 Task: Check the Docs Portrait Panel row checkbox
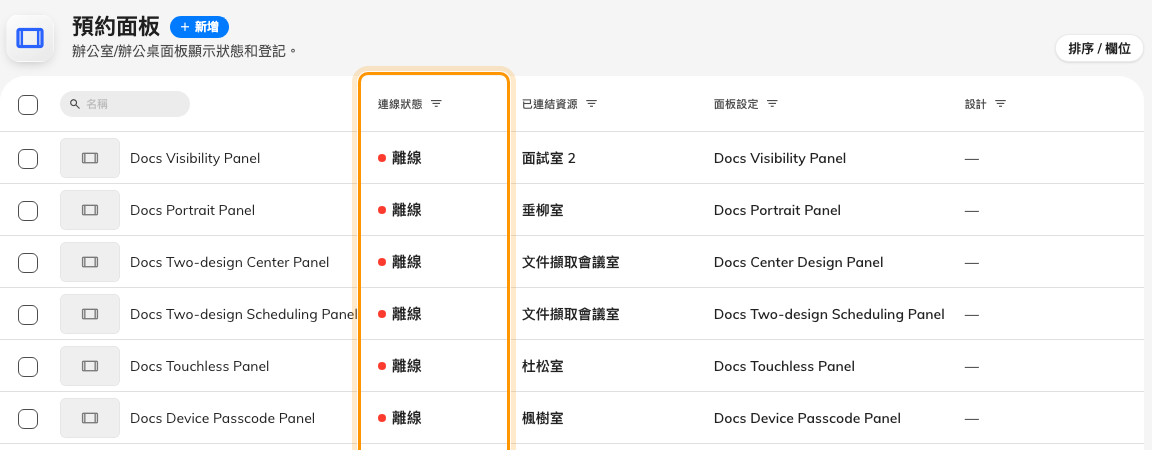click(28, 210)
